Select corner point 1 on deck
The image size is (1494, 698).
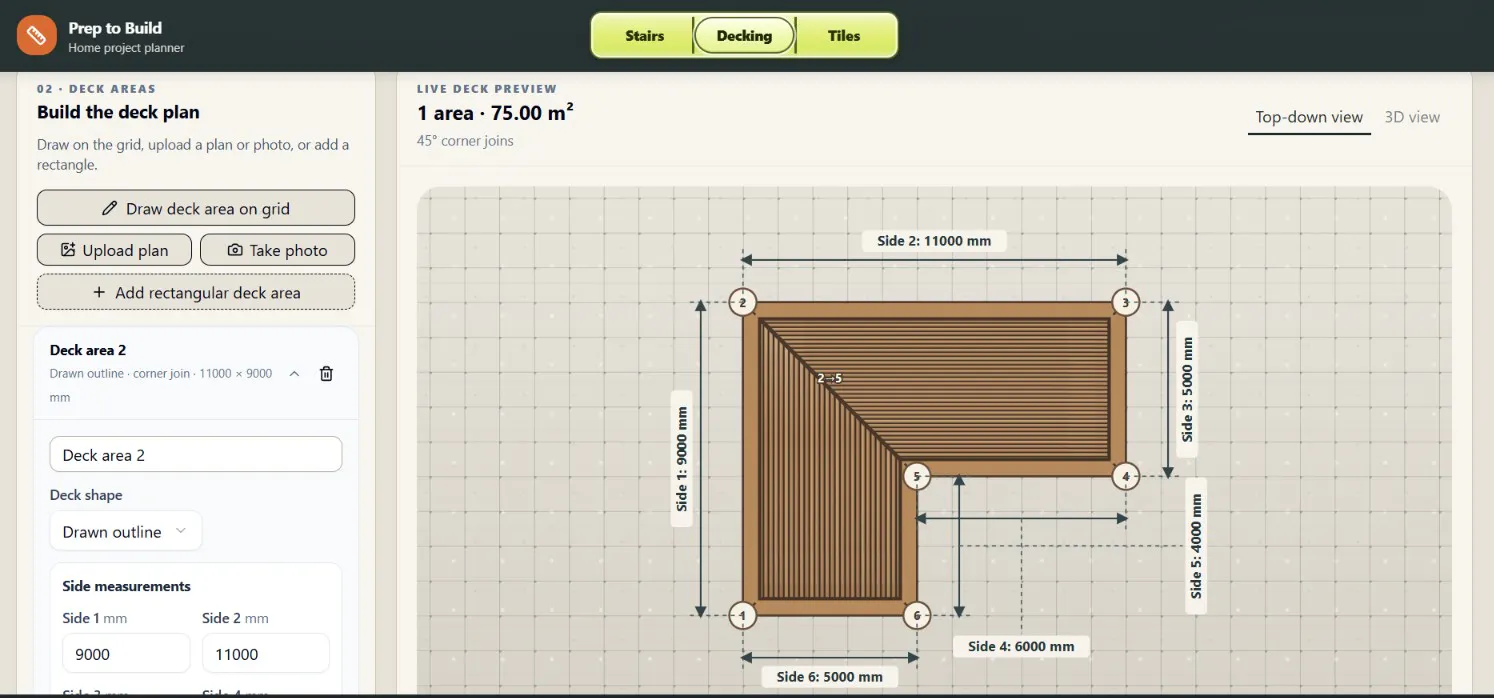coord(741,614)
